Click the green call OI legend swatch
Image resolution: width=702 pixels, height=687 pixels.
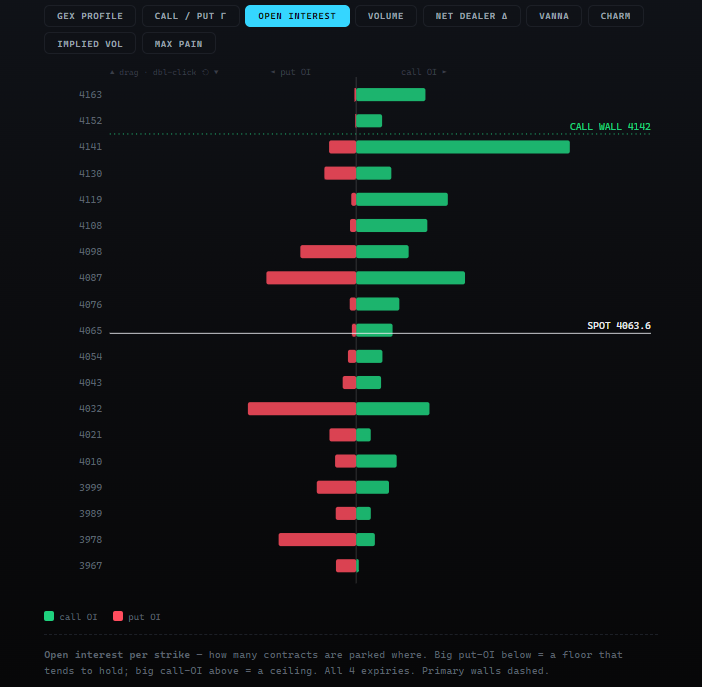pyautogui.click(x=49, y=616)
